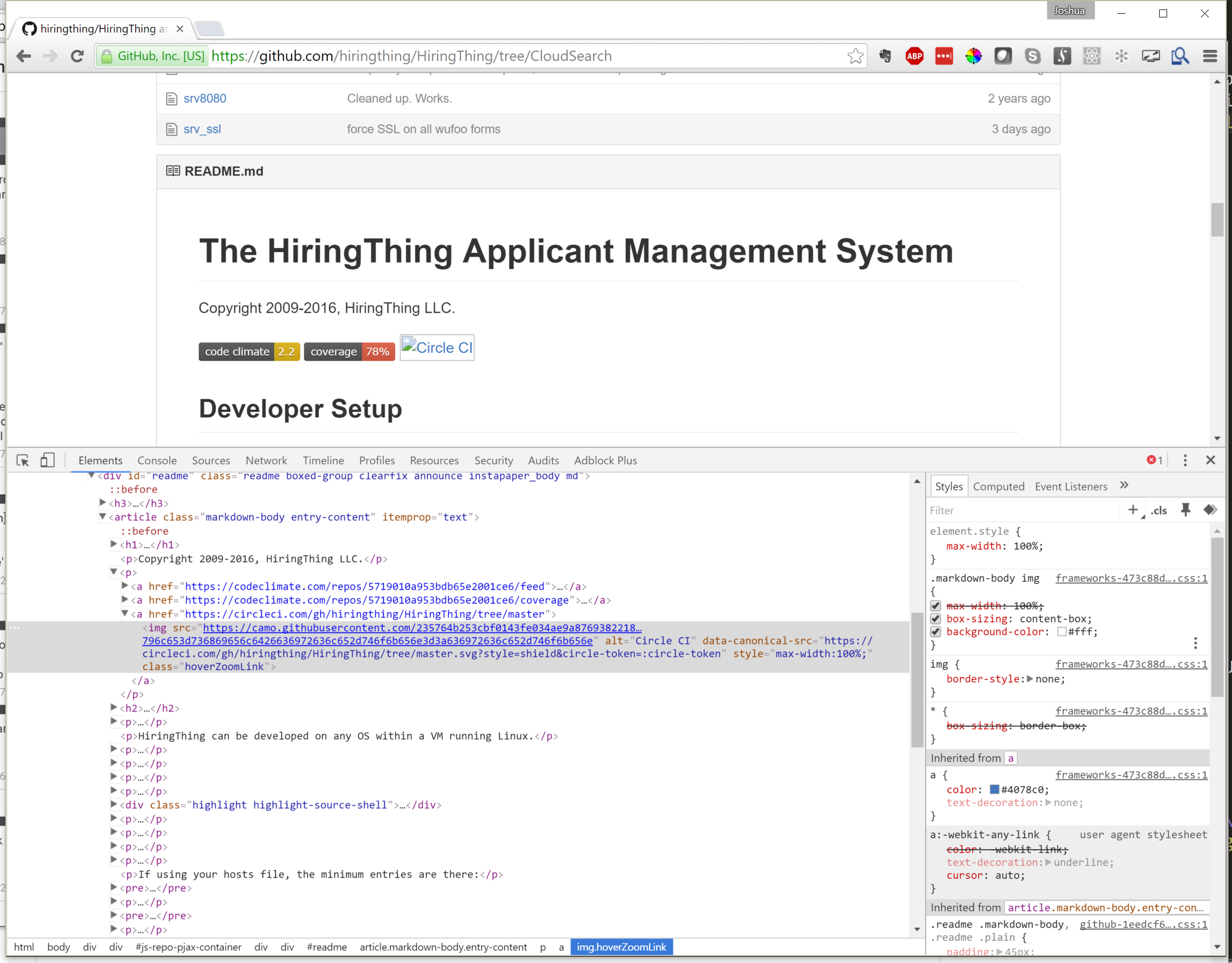Open the Chrome hamburger menu
Image resolution: width=1232 pixels, height=963 pixels.
(x=1209, y=56)
